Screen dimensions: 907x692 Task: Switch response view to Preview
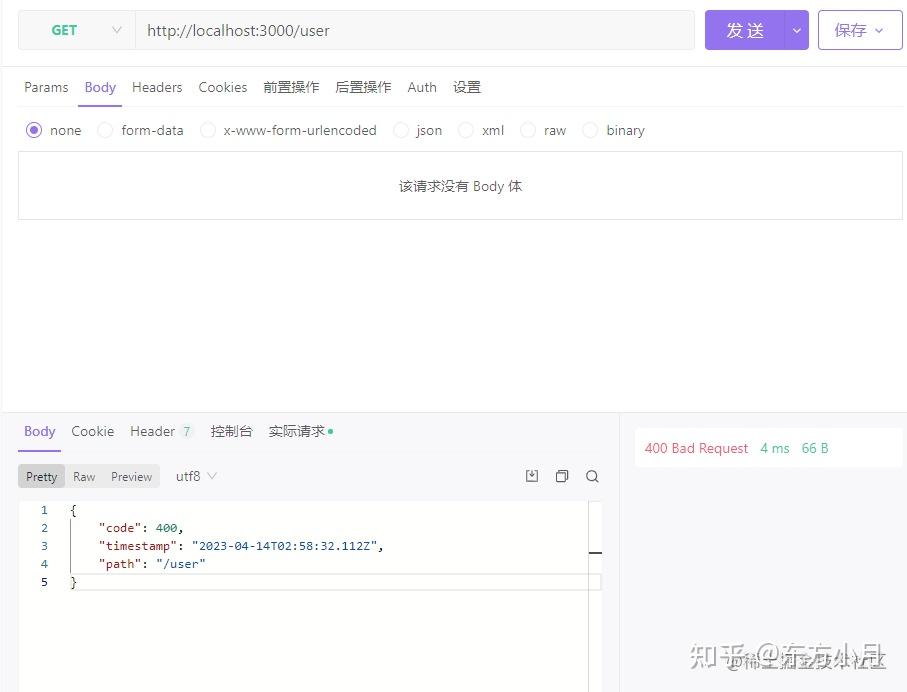pyautogui.click(x=131, y=476)
